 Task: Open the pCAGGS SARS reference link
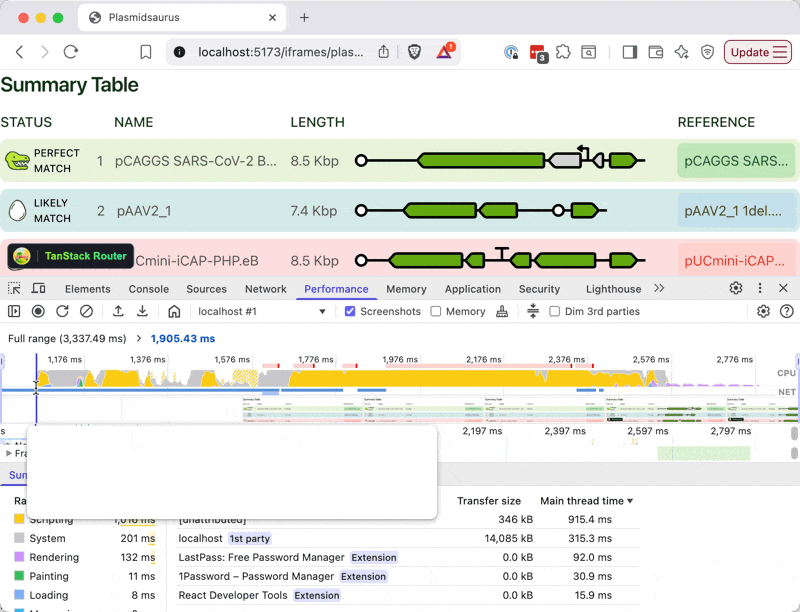736,161
